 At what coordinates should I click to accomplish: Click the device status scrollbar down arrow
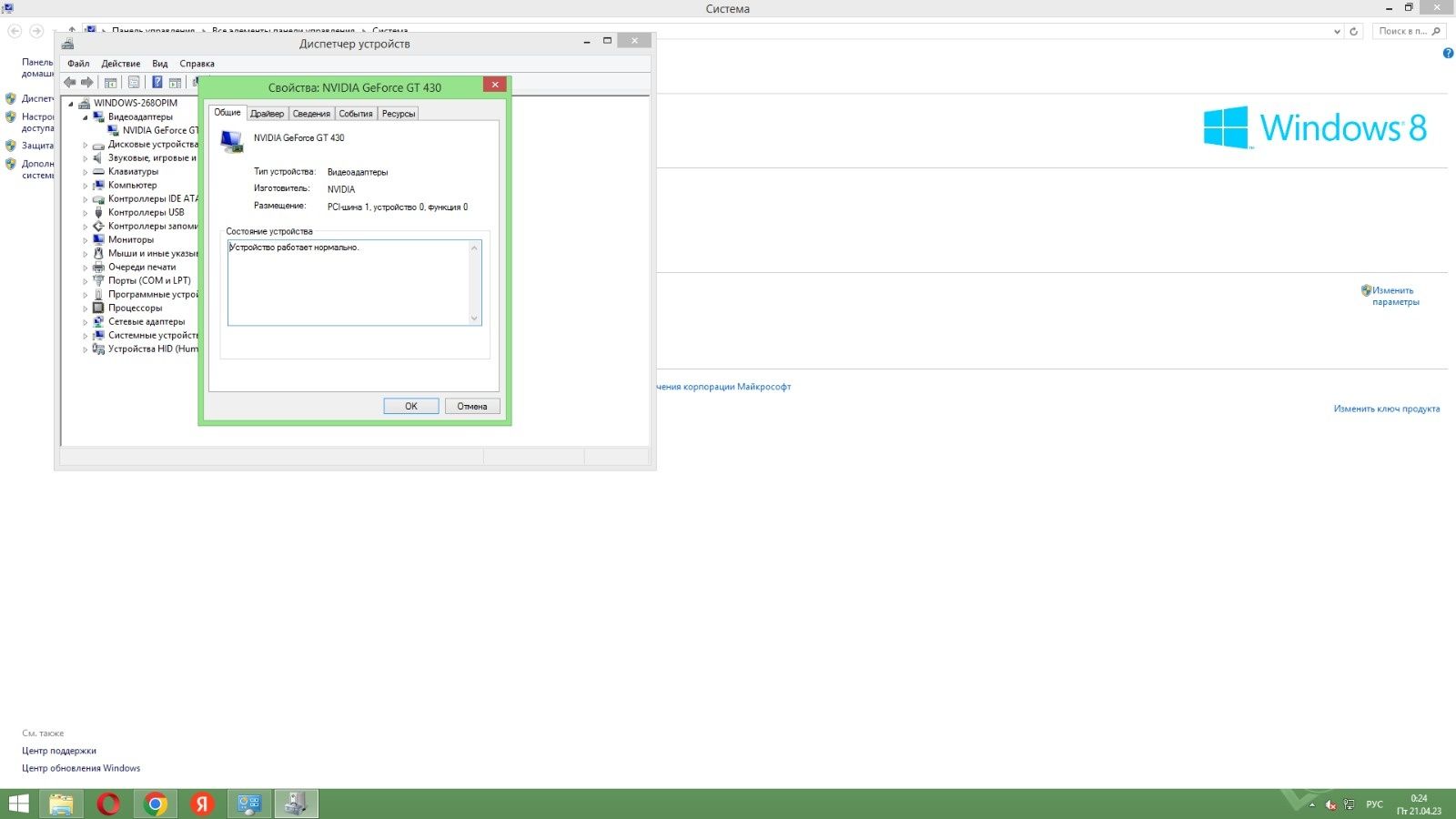click(474, 318)
